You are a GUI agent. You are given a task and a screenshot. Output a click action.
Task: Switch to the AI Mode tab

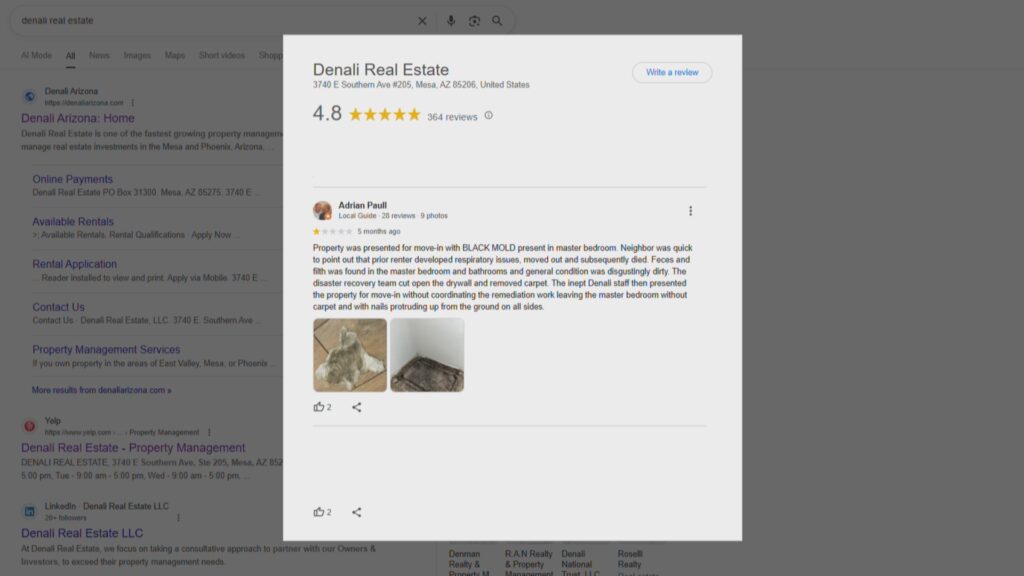pos(36,56)
